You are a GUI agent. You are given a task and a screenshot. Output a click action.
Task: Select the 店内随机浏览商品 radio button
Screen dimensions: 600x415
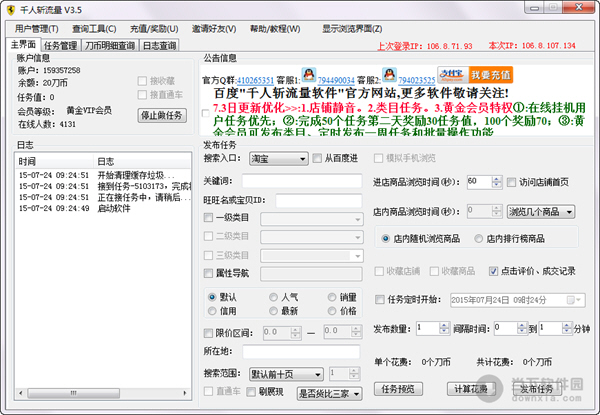(x=385, y=239)
